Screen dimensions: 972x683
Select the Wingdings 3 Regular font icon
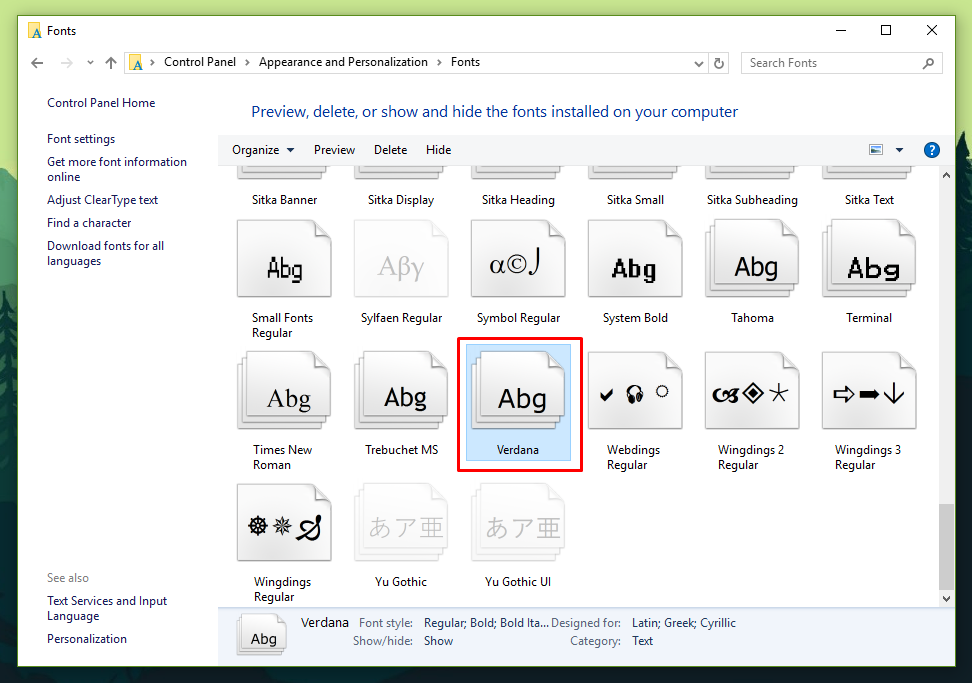pyautogui.click(x=869, y=390)
